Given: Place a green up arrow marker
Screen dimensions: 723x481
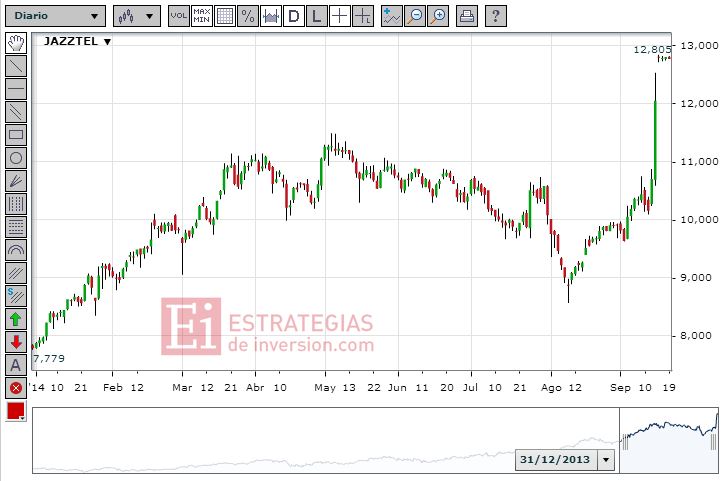Looking at the screenshot, I should point(16,319).
